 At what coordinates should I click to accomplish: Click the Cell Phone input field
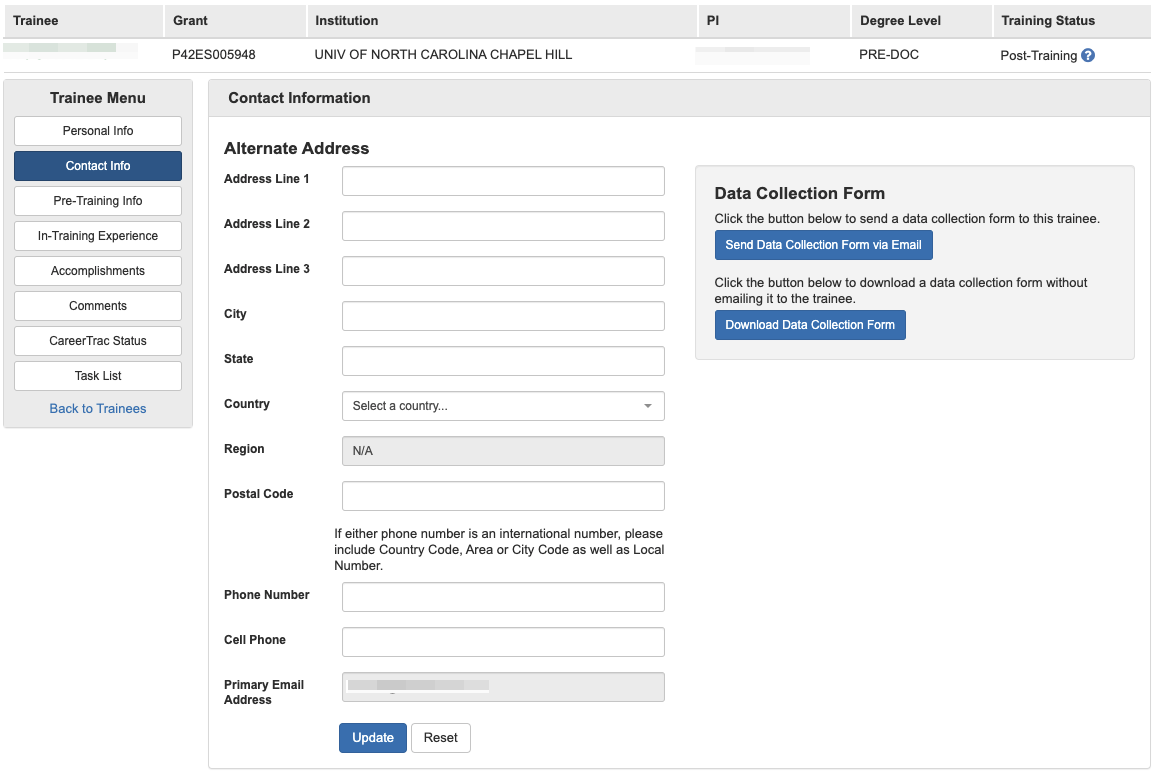tap(503, 642)
